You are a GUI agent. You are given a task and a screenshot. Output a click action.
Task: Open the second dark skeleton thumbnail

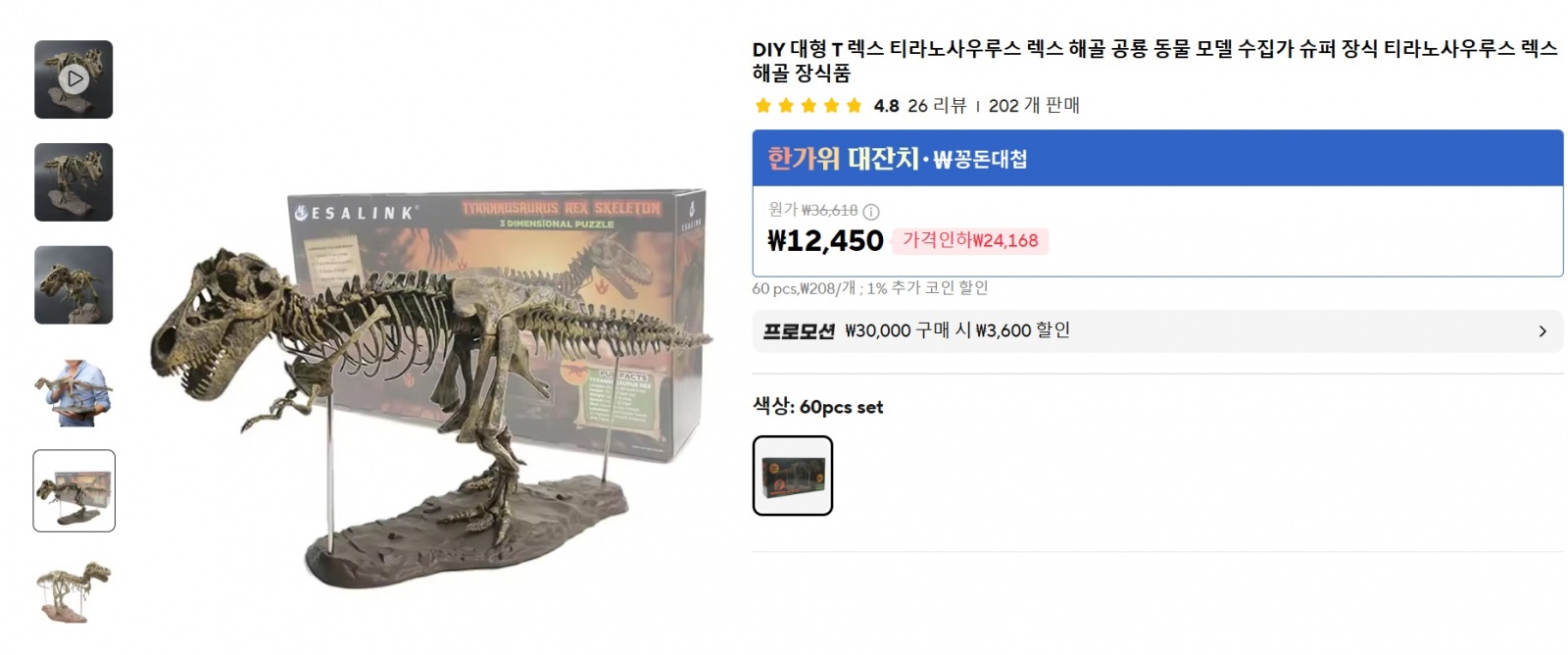point(73,182)
